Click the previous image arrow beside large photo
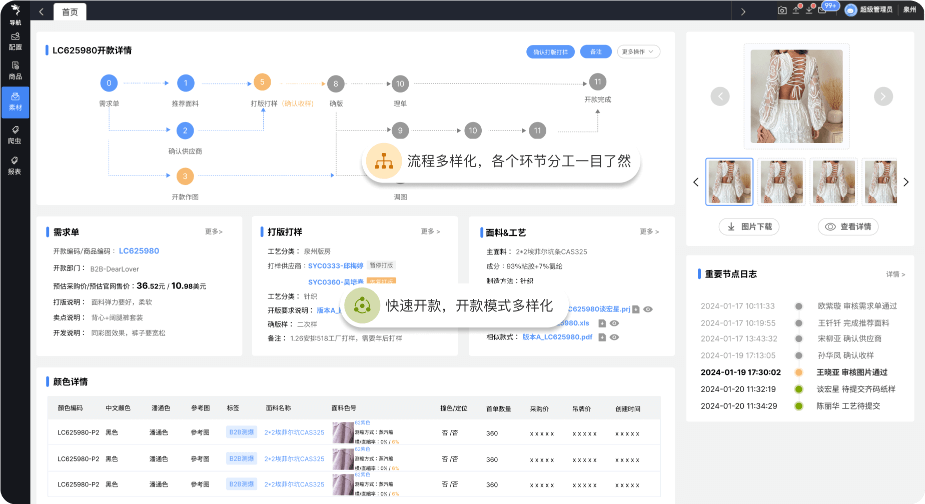 pyautogui.click(x=719, y=96)
